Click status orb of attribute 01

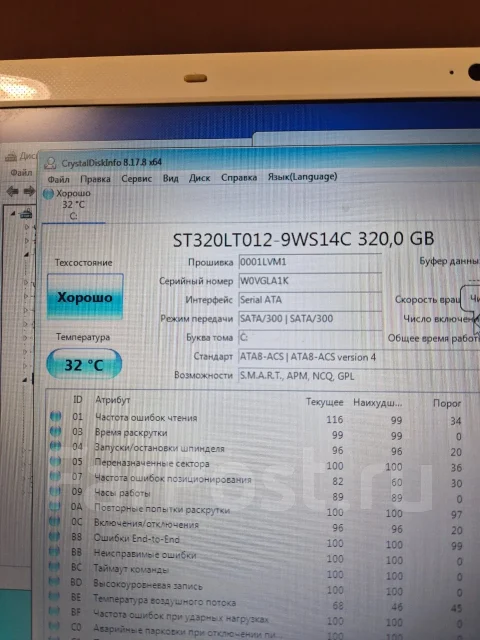click(56, 416)
